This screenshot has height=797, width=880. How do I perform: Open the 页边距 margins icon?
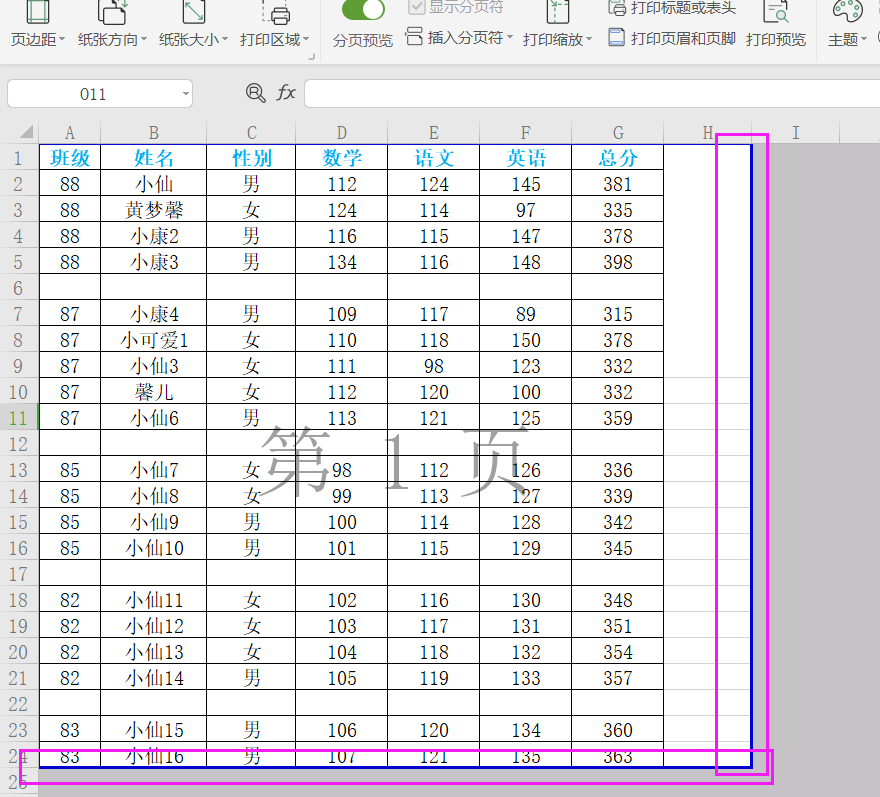point(38,12)
